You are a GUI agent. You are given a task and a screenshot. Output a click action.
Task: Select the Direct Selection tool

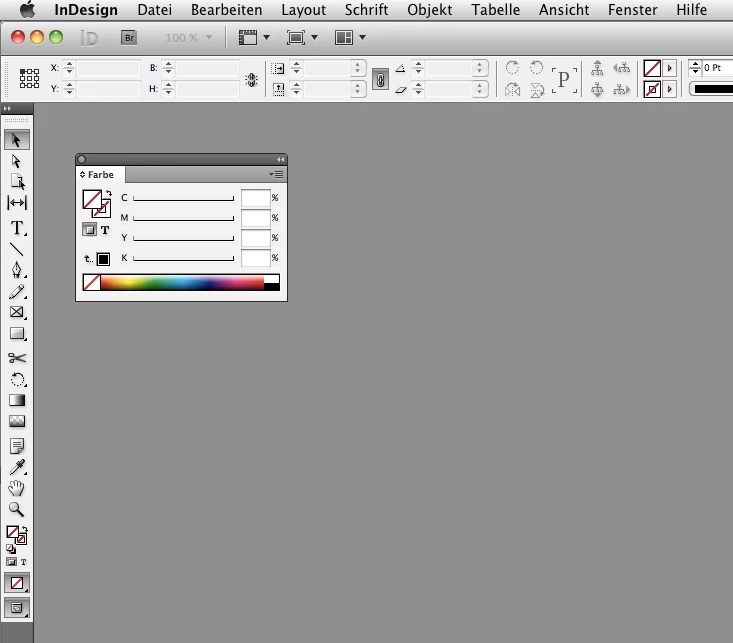(17, 161)
